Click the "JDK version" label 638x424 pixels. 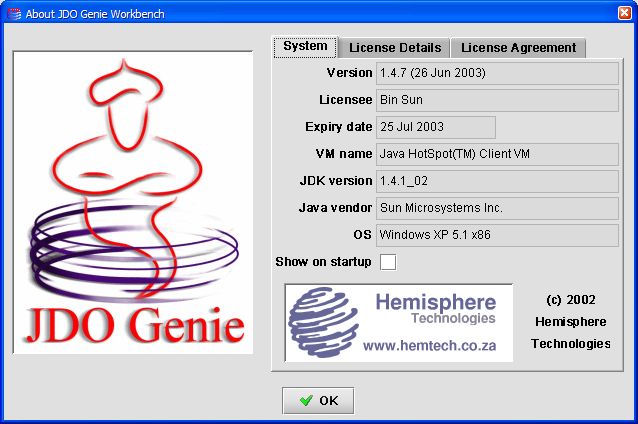pos(336,181)
